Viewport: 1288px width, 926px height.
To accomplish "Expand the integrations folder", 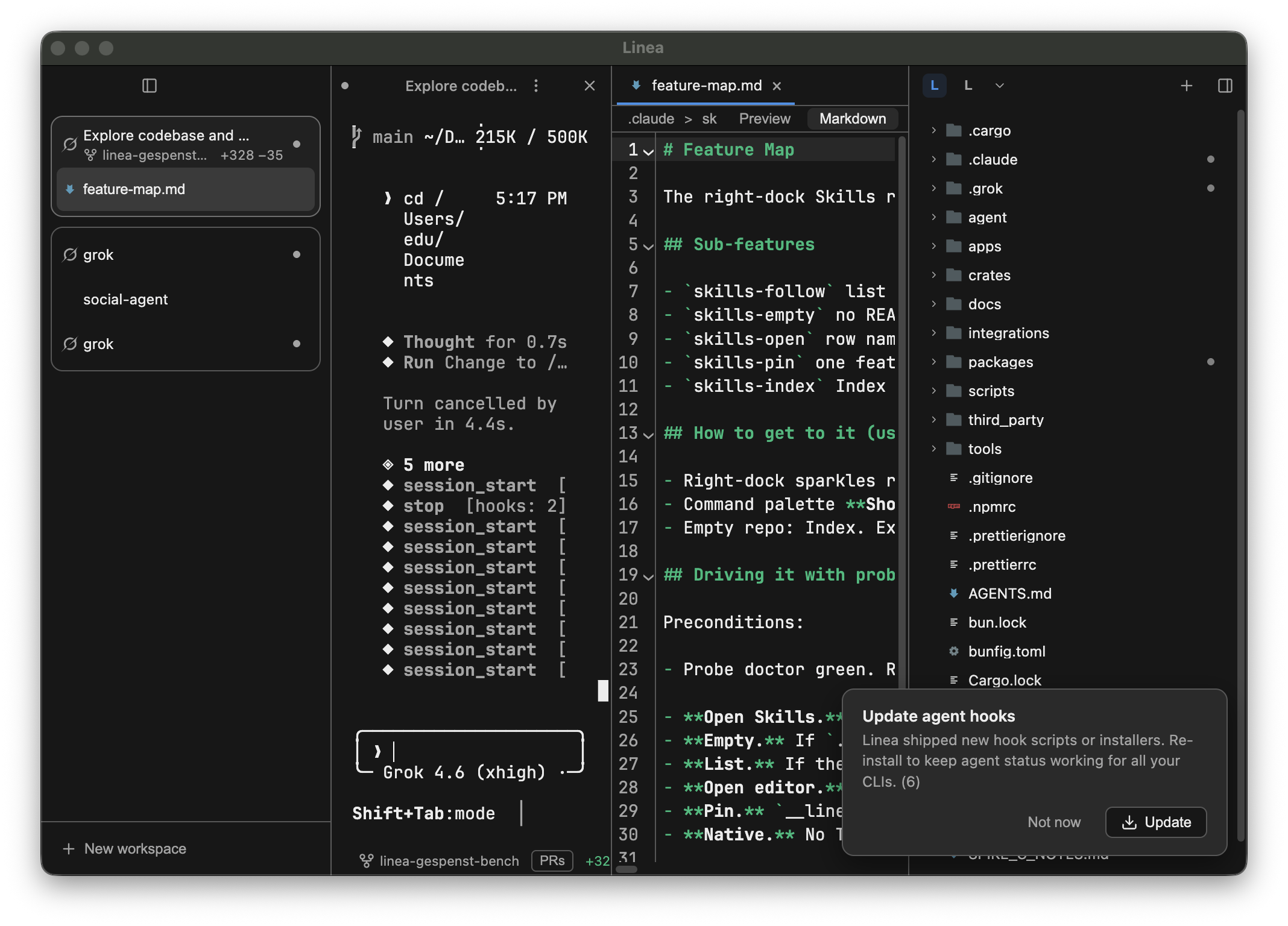I will [x=933, y=333].
